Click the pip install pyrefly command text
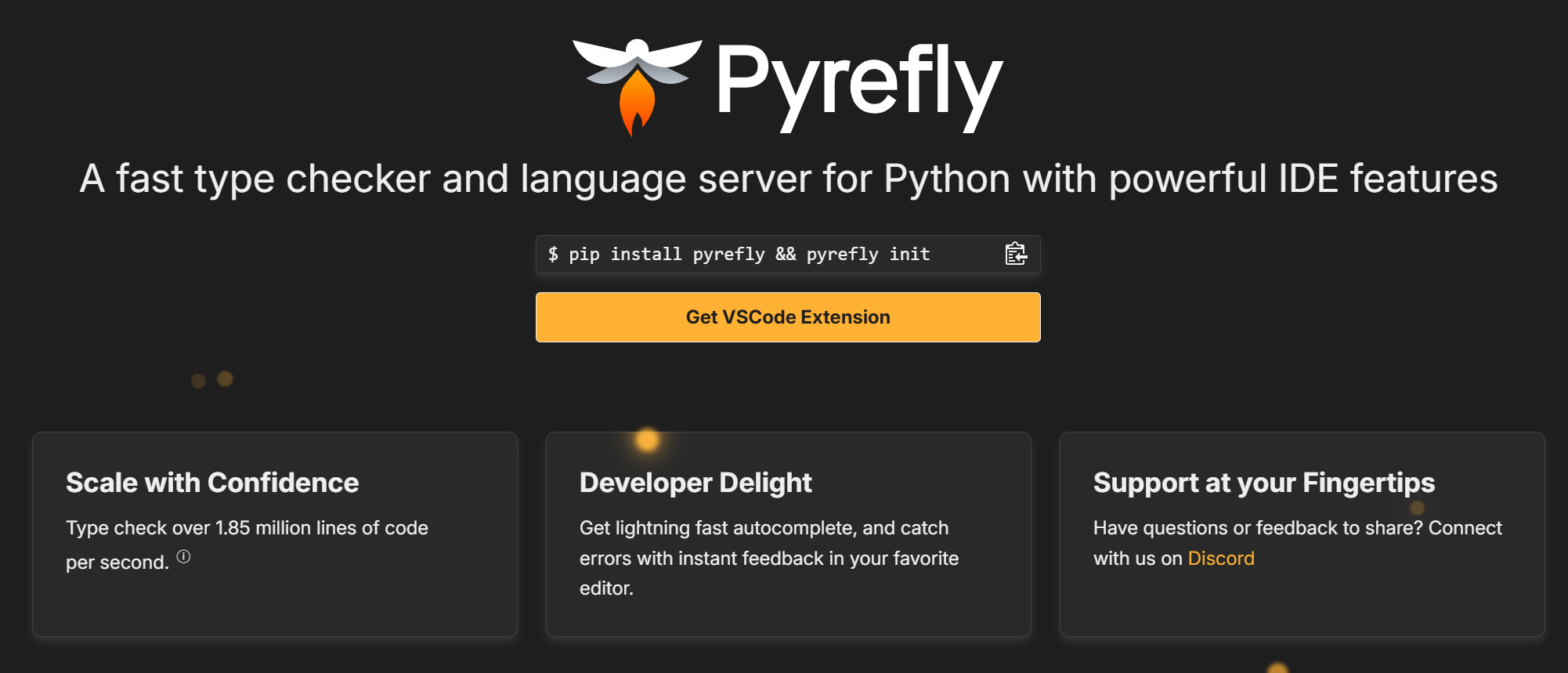 point(739,255)
